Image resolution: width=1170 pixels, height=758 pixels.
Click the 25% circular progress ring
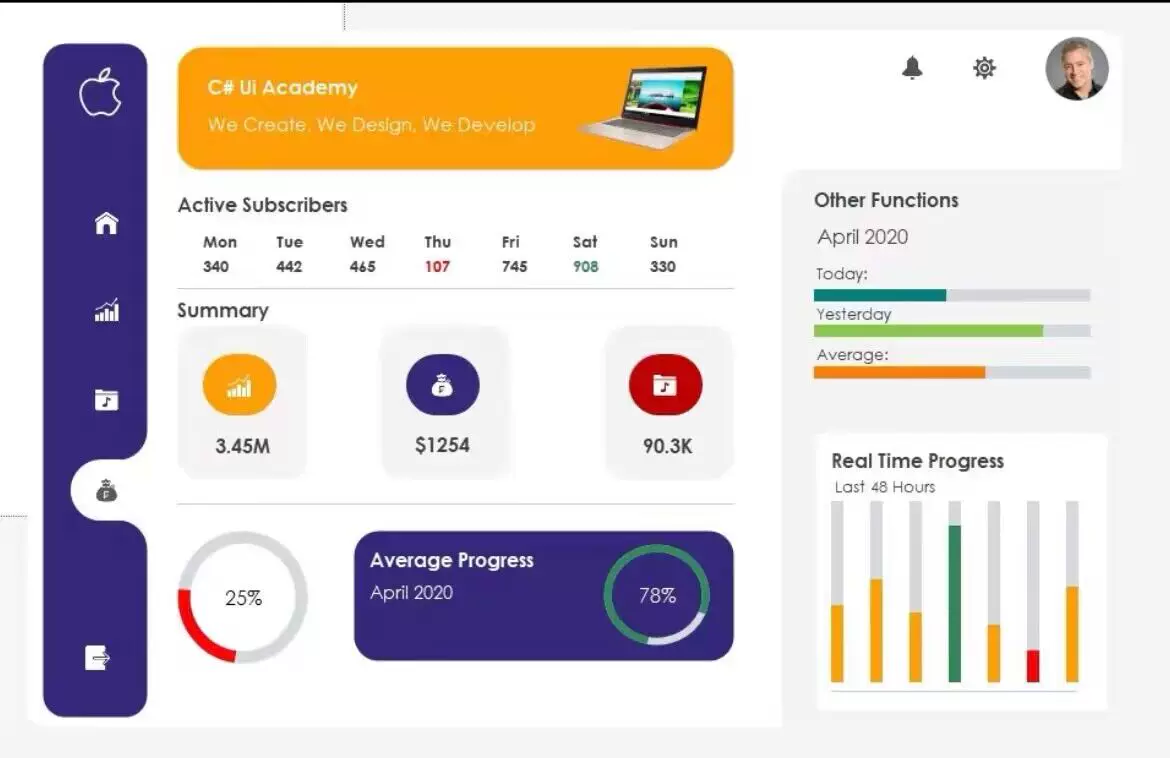[243, 598]
